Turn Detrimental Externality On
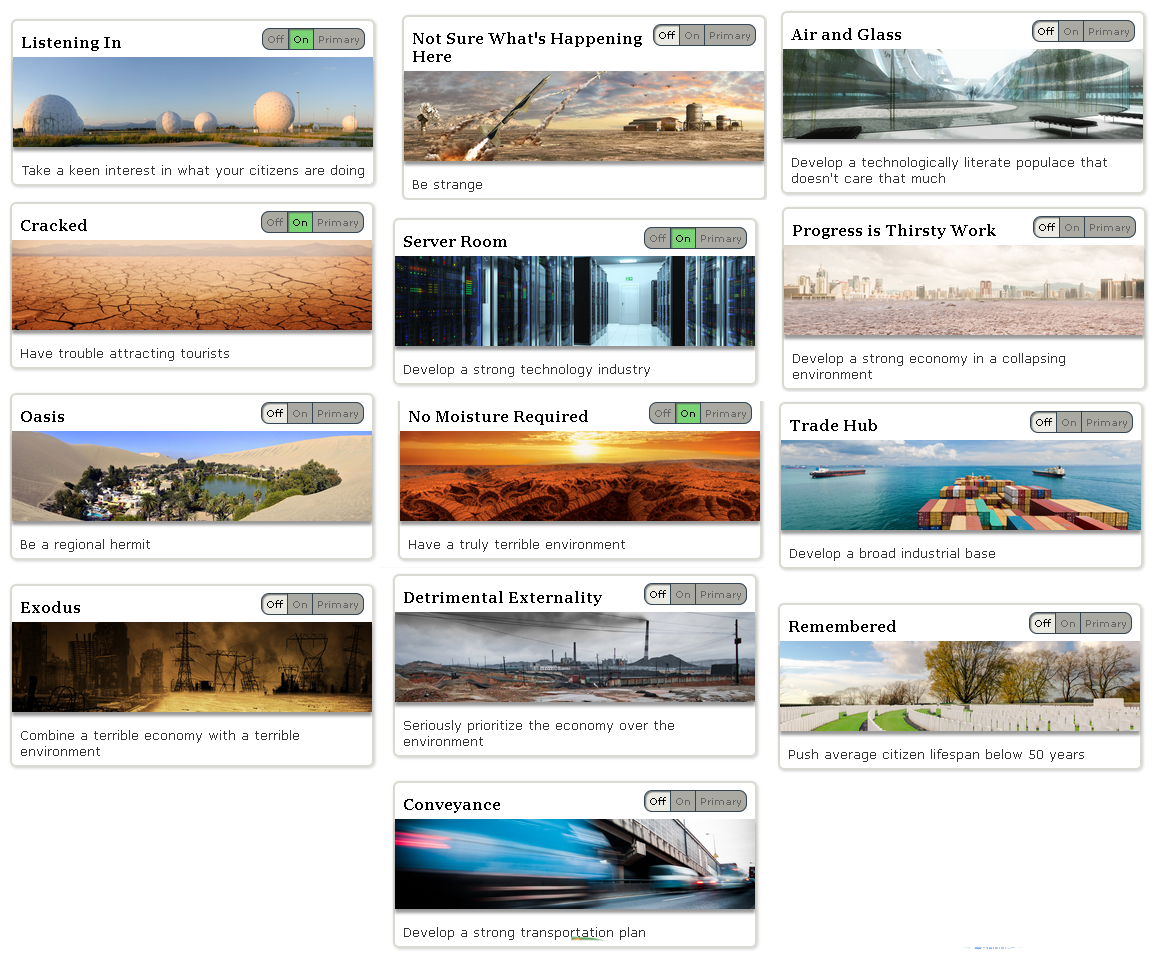Image resolution: width=1159 pixels, height=962 pixels. [683, 594]
